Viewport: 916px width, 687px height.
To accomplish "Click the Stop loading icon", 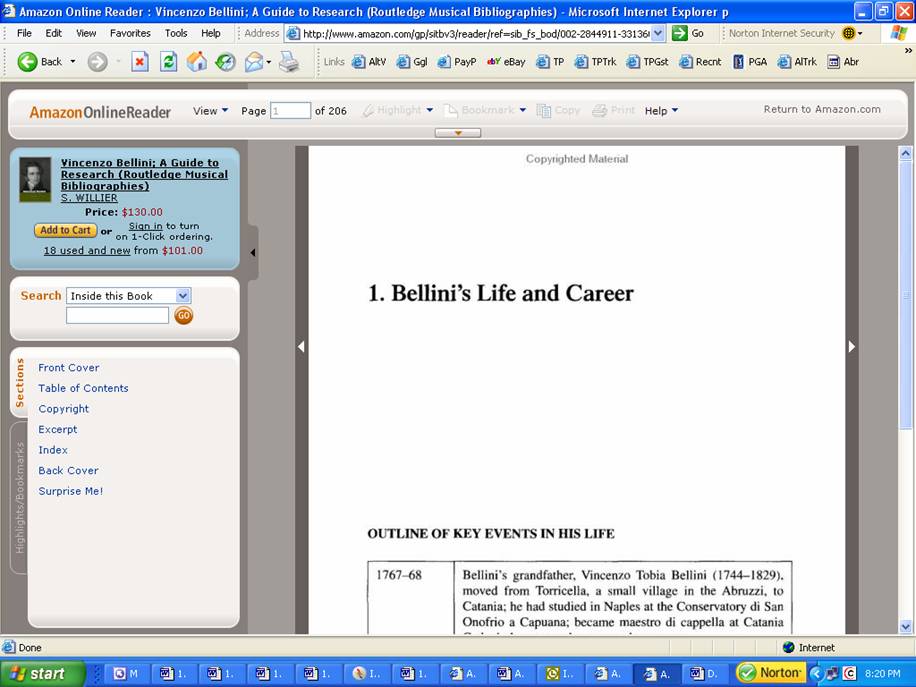I will point(140,62).
